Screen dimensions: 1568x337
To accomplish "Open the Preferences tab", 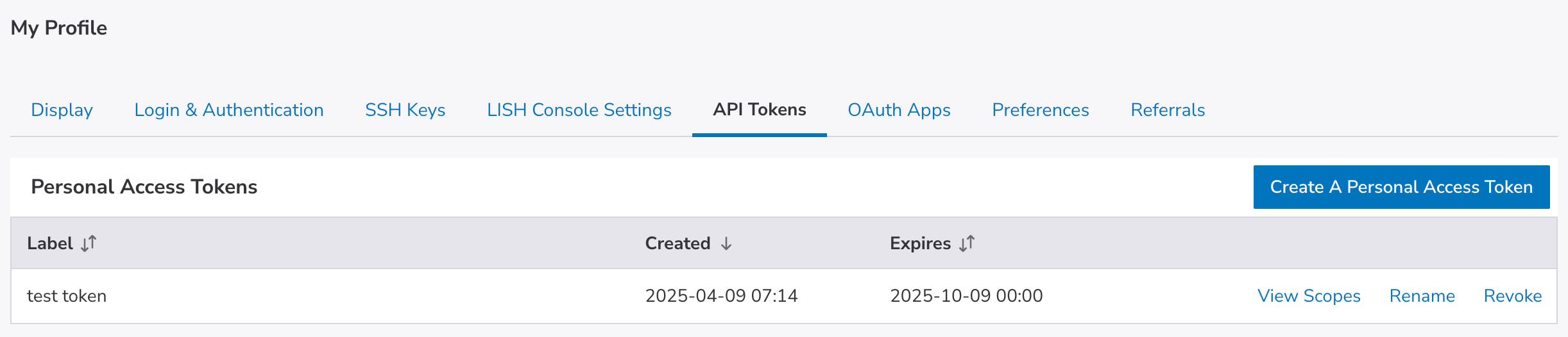I will (x=1041, y=110).
